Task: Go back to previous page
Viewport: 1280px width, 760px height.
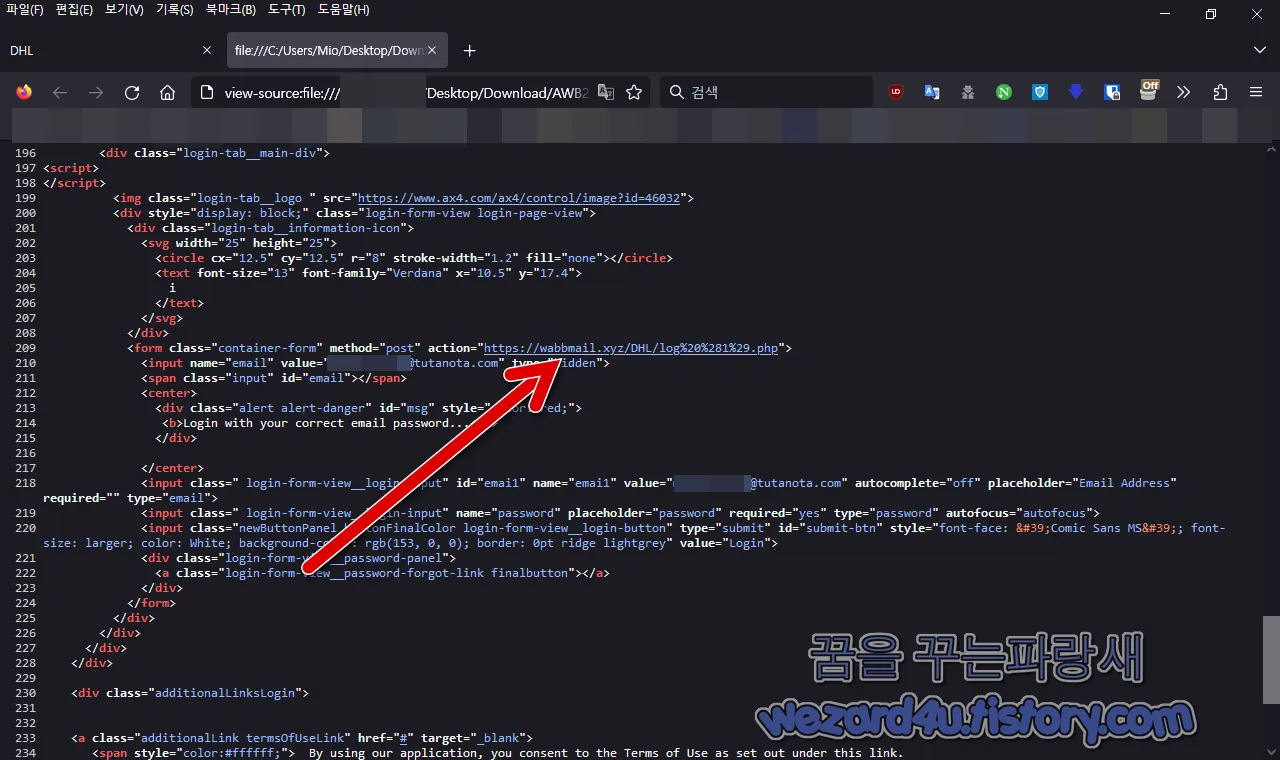Action: click(x=60, y=92)
